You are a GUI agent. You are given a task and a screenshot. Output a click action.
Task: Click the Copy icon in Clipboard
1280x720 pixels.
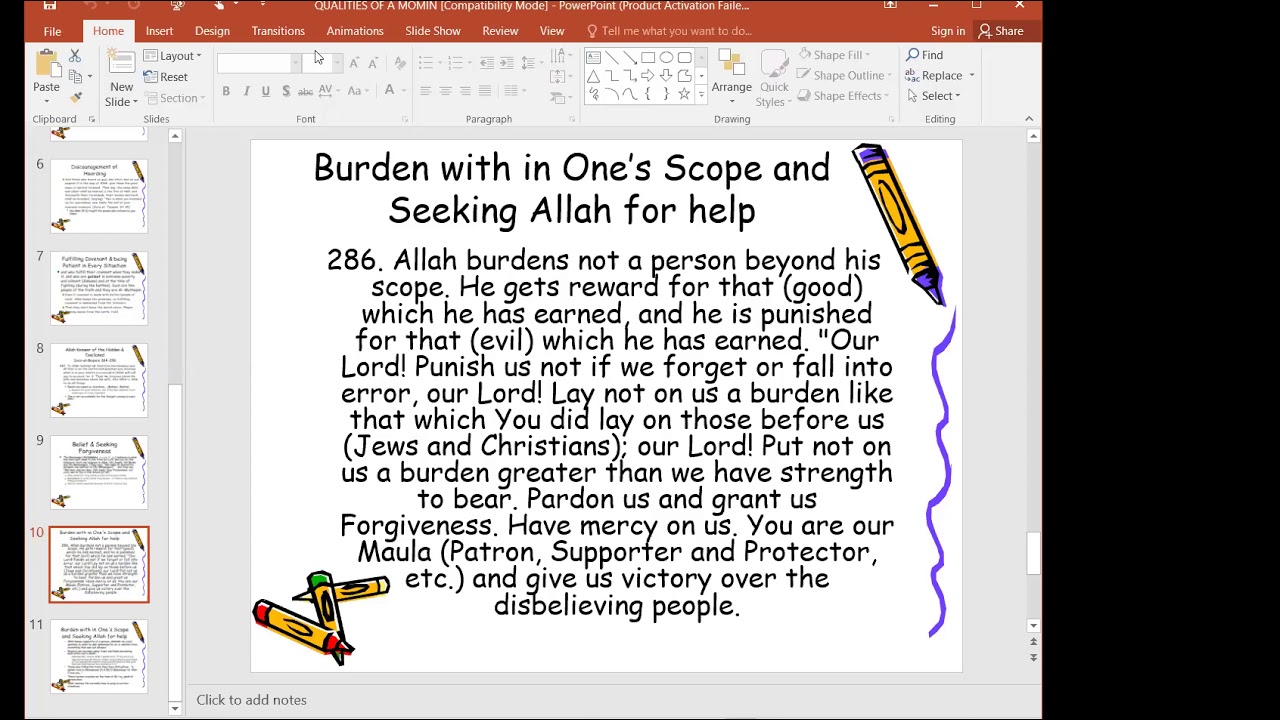point(75,77)
